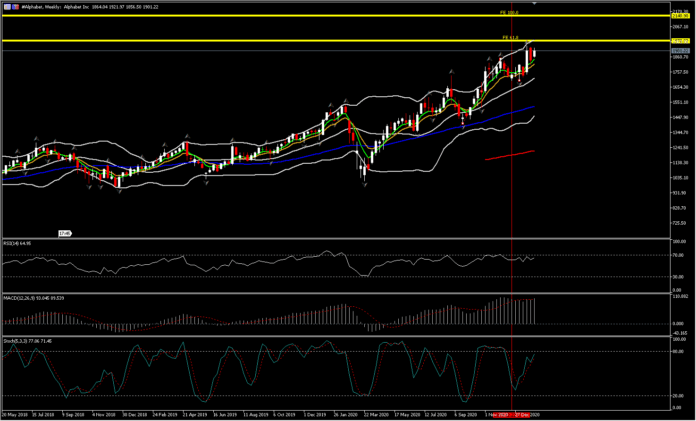Screen dimensions: 696x421
Task: Click the 1757.50 price level on the axis
Action: click(x=679, y=72)
